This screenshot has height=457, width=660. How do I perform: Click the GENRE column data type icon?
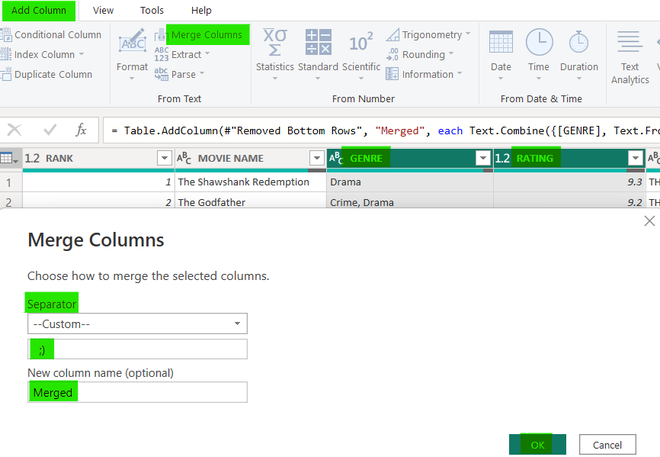[x=336, y=159]
